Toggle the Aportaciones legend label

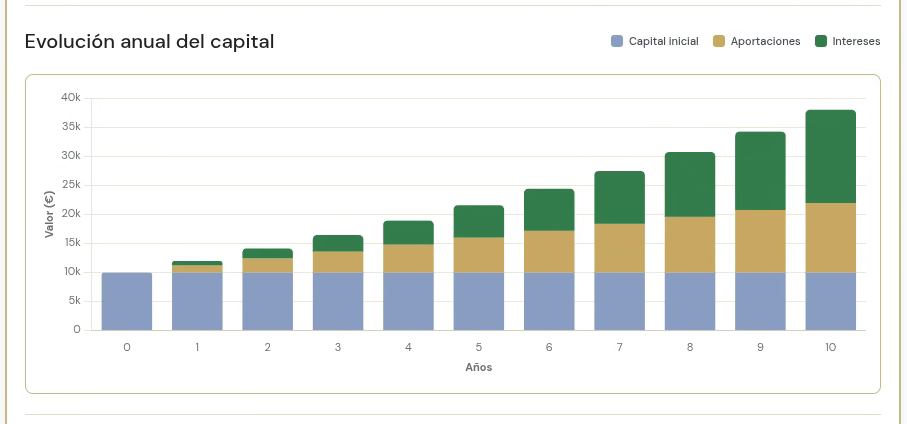[x=765, y=41]
